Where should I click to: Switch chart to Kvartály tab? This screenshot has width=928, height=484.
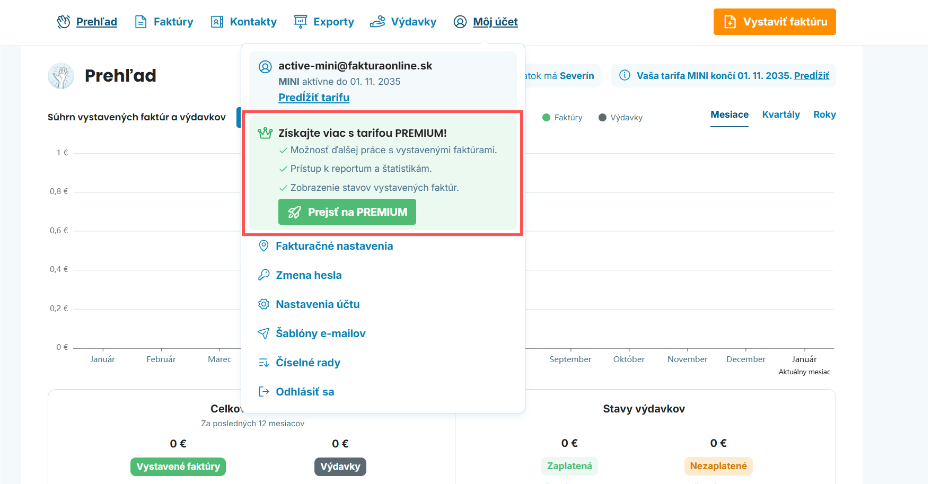pyautogui.click(x=781, y=115)
